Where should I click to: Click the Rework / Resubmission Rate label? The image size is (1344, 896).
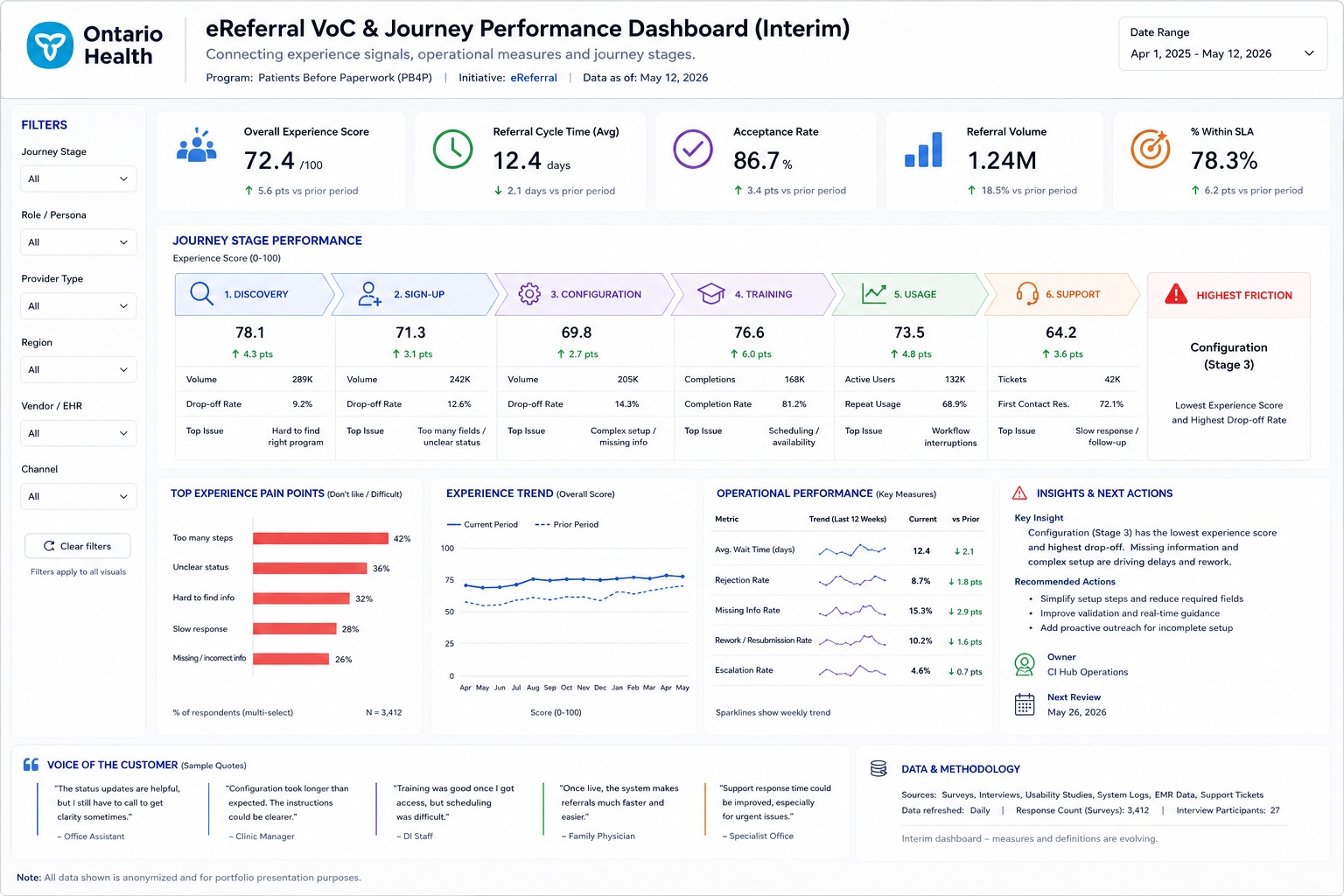[x=763, y=640]
